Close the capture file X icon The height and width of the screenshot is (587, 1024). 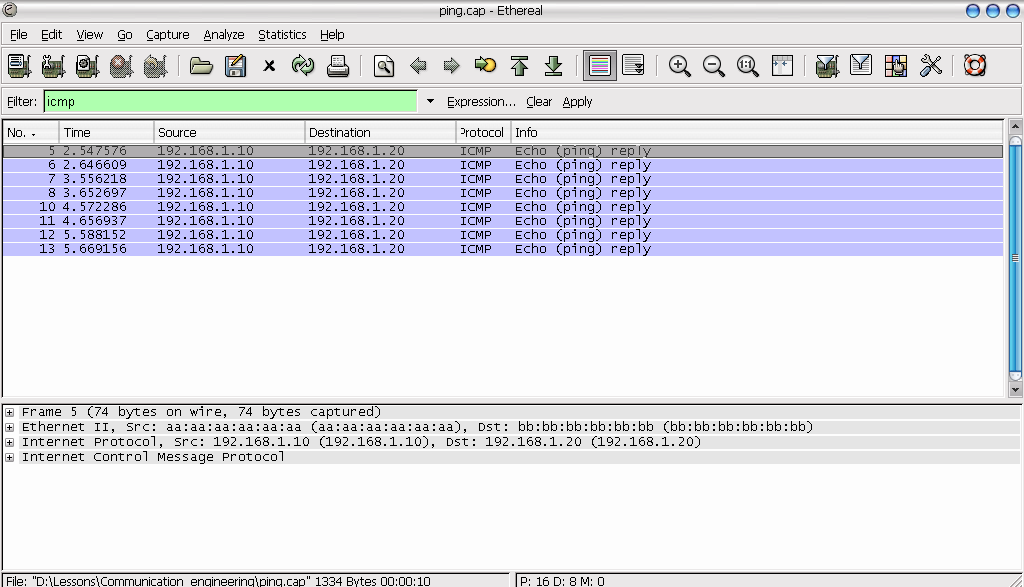point(269,65)
